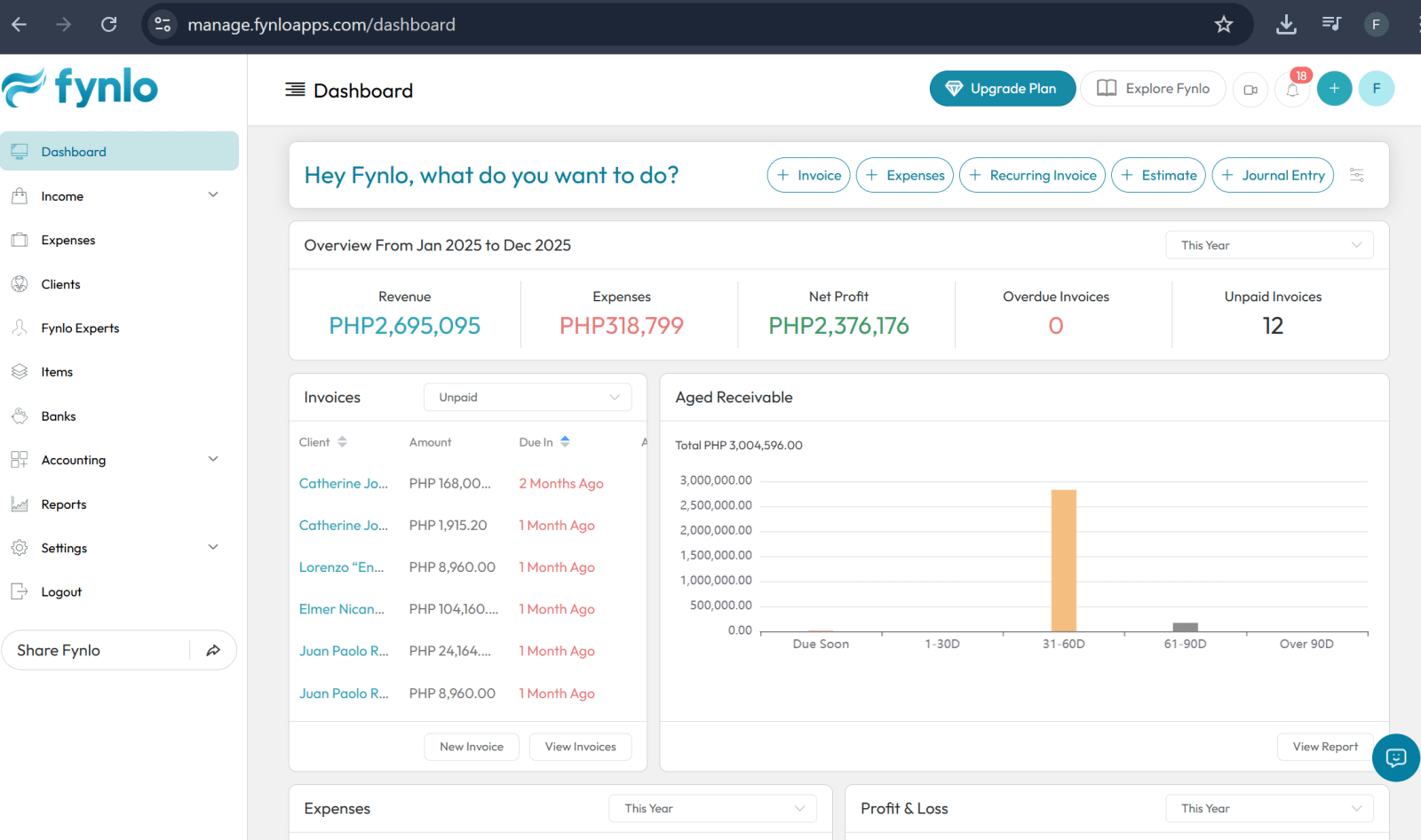The width and height of the screenshot is (1421, 840).
Task: Open the Invoices Unpaid filter dropdown
Action: pyautogui.click(x=528, y=397)
